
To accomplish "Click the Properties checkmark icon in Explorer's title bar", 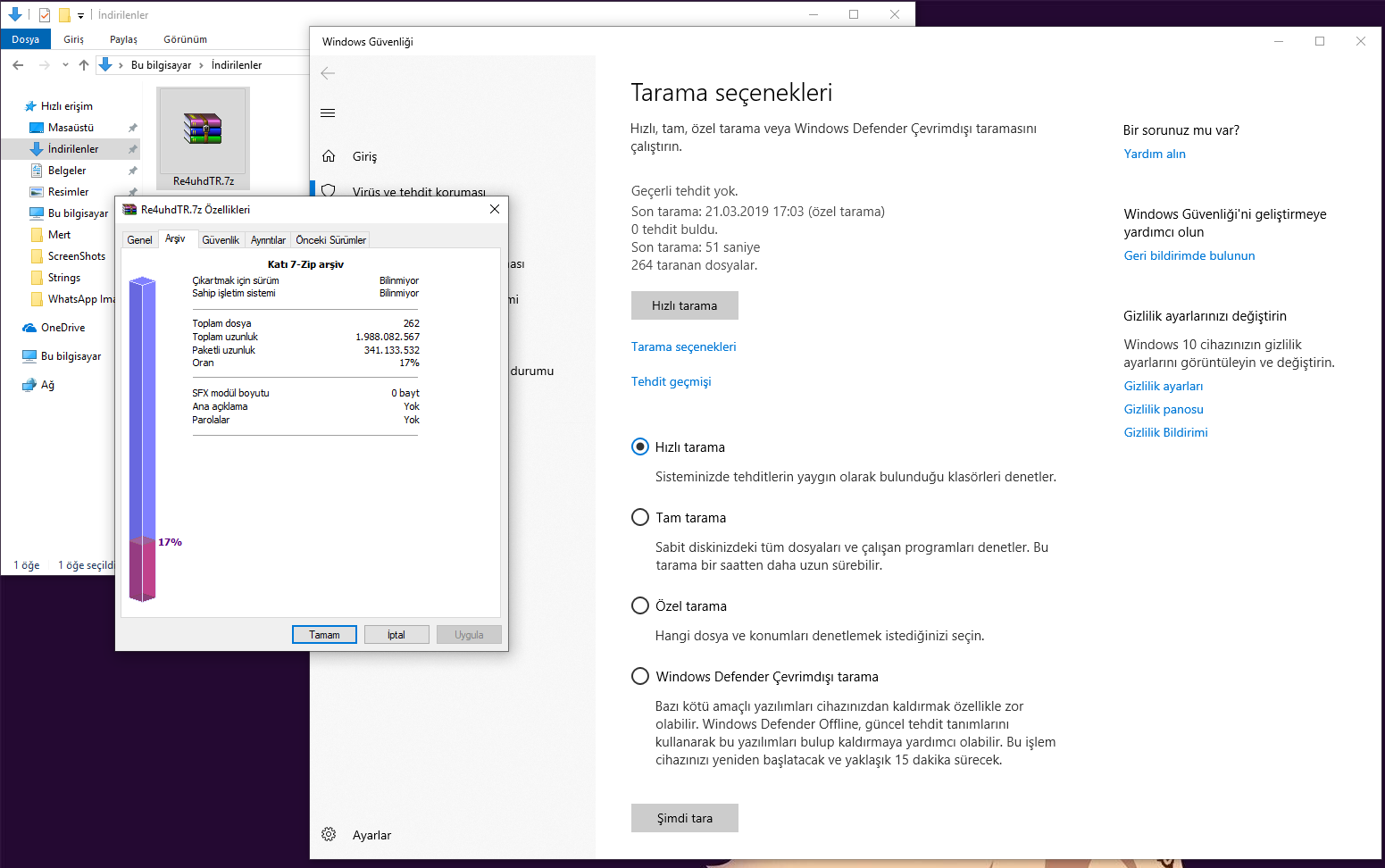I will point(45,14).
